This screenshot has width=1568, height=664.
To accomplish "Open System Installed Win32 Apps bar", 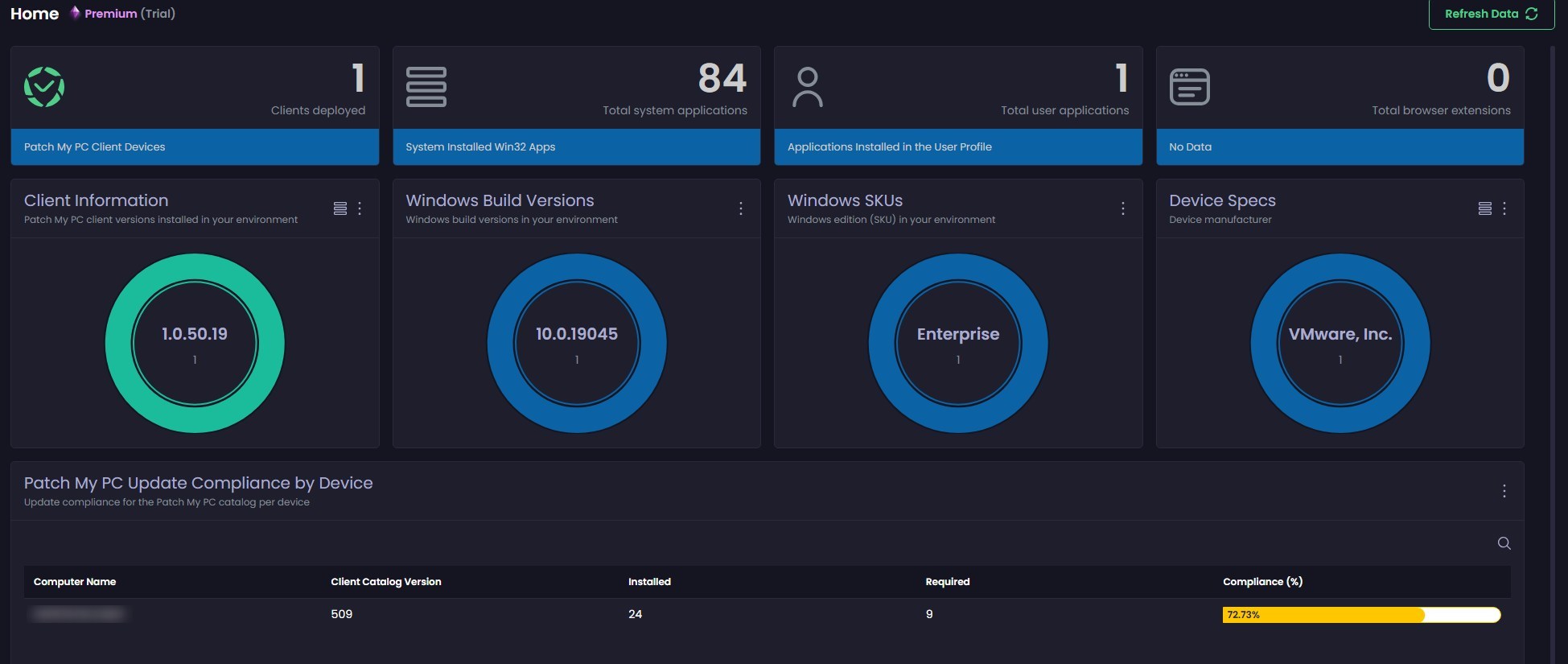I will [x=480, y=147].
